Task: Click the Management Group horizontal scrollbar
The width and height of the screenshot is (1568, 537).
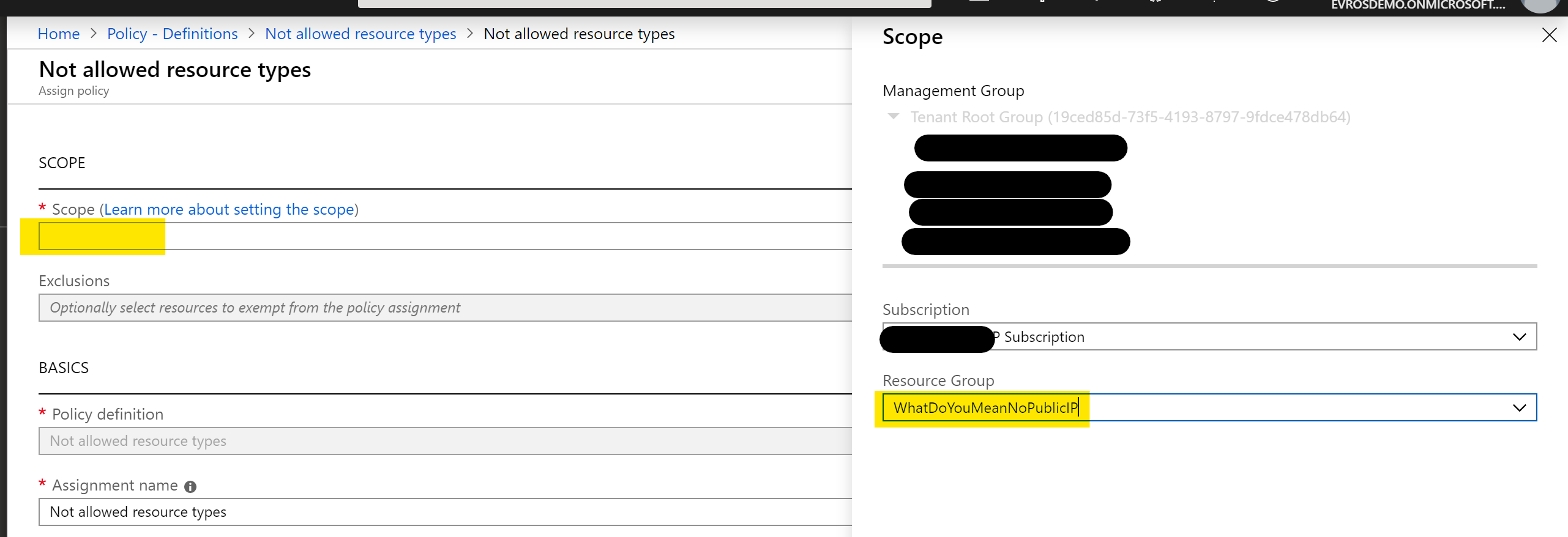Action: click(1209, 266)
